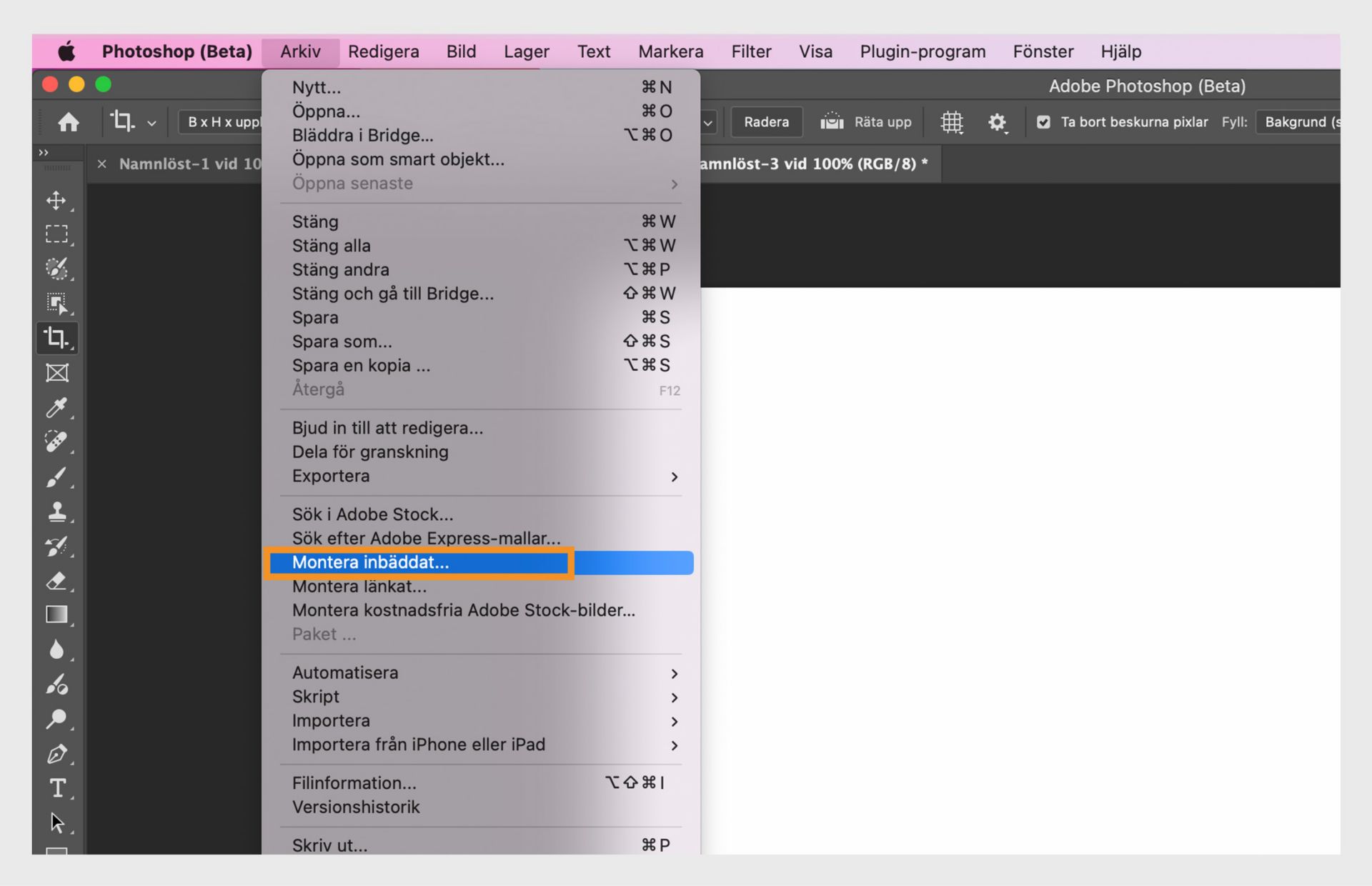Select the Eyedropper tool
The height and width of the screenshot is (886, 1372).
57,407
